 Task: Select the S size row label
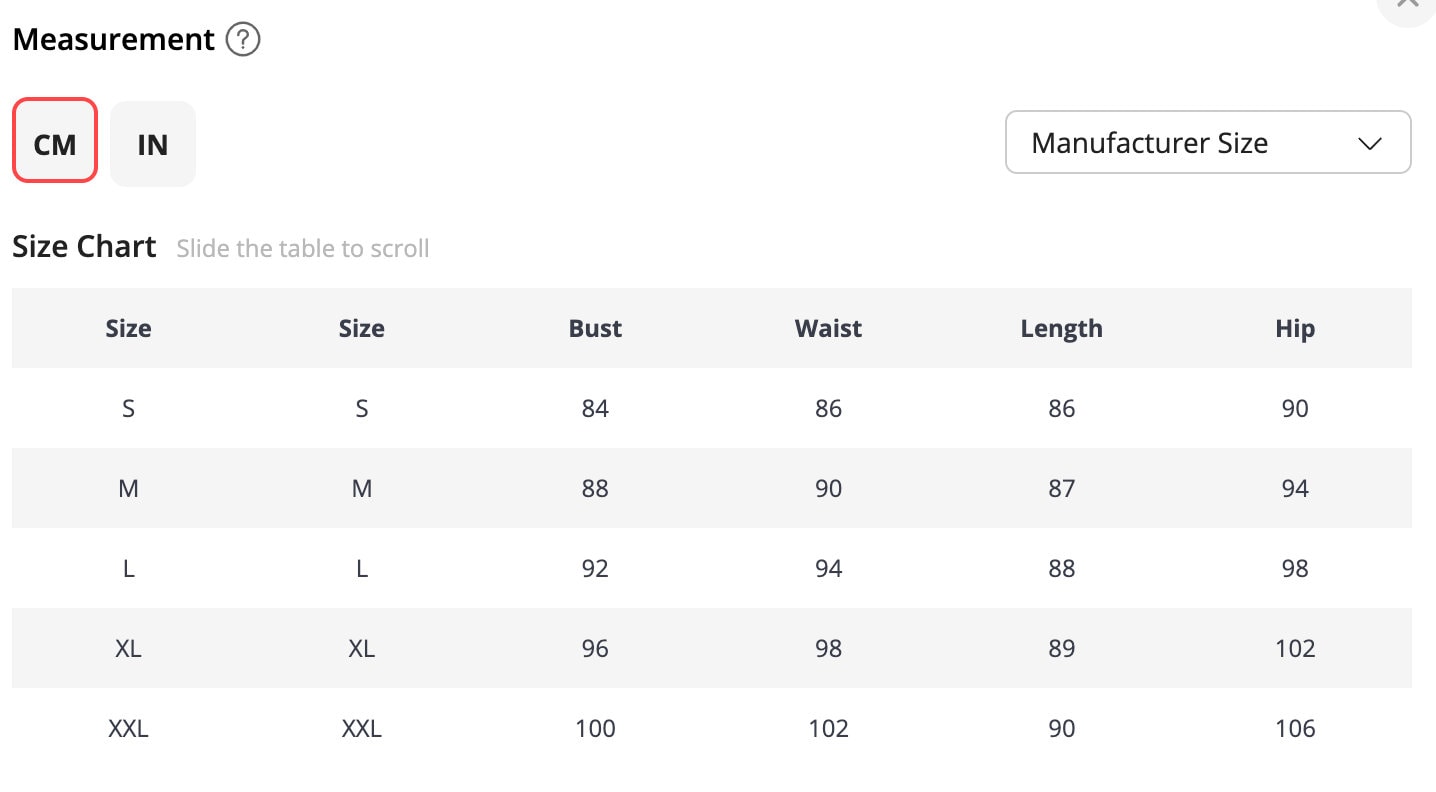128,408
